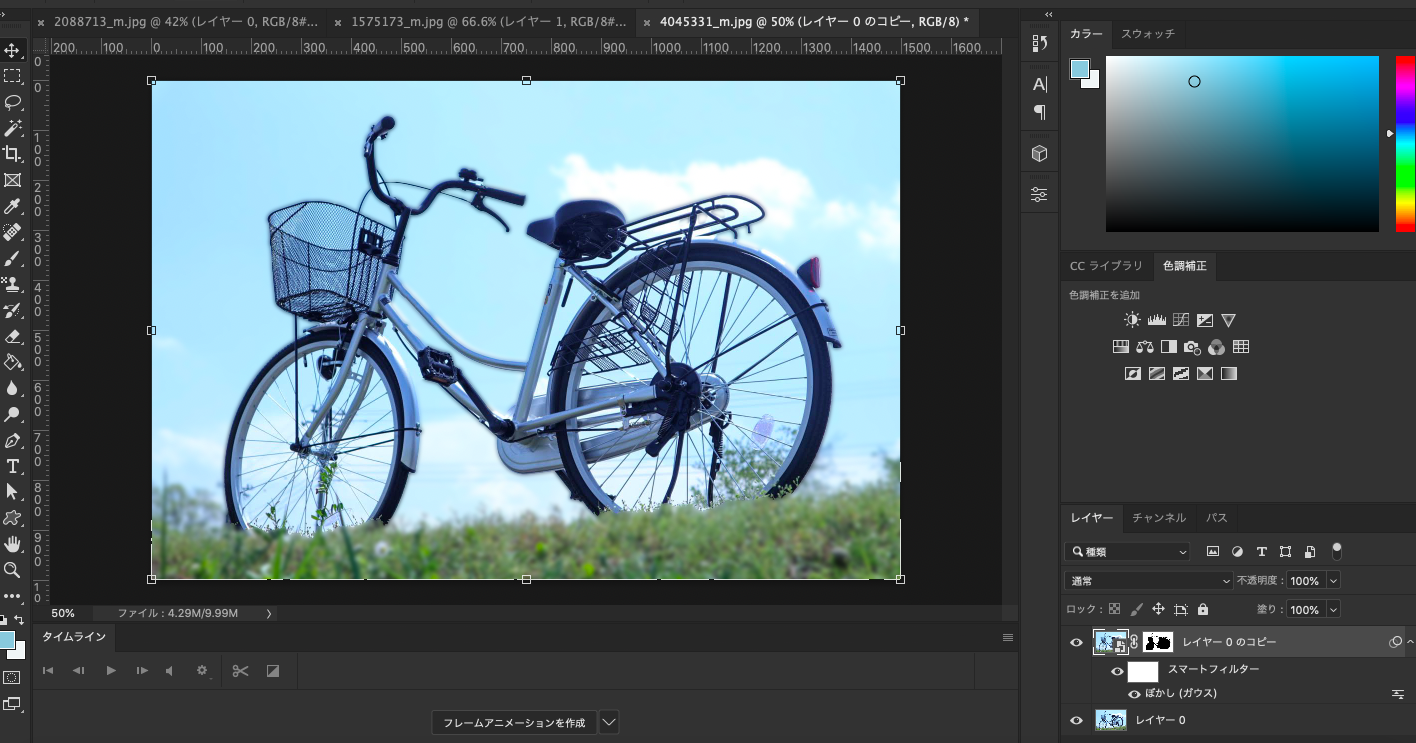Select the Eraser tool

[x=12, y=336]
